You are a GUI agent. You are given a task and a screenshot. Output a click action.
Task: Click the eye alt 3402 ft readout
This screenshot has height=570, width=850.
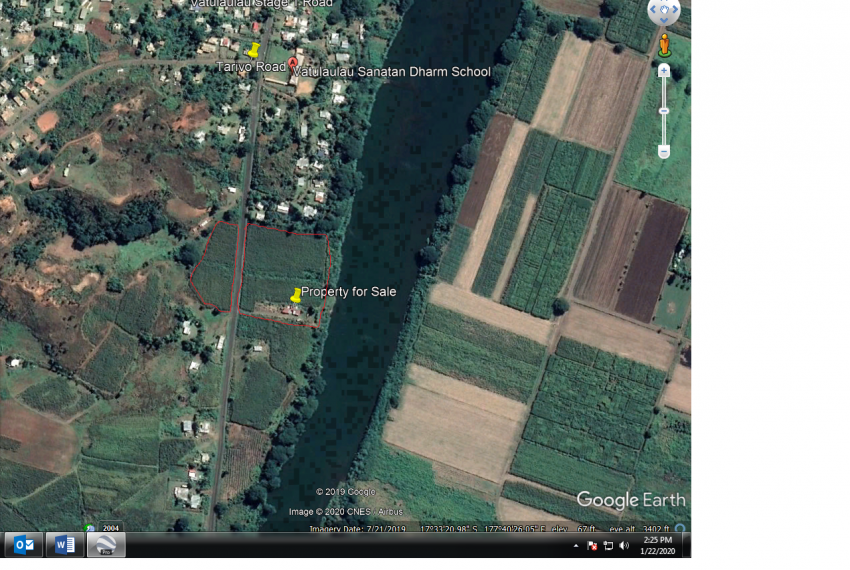click(x=639, y=529)
